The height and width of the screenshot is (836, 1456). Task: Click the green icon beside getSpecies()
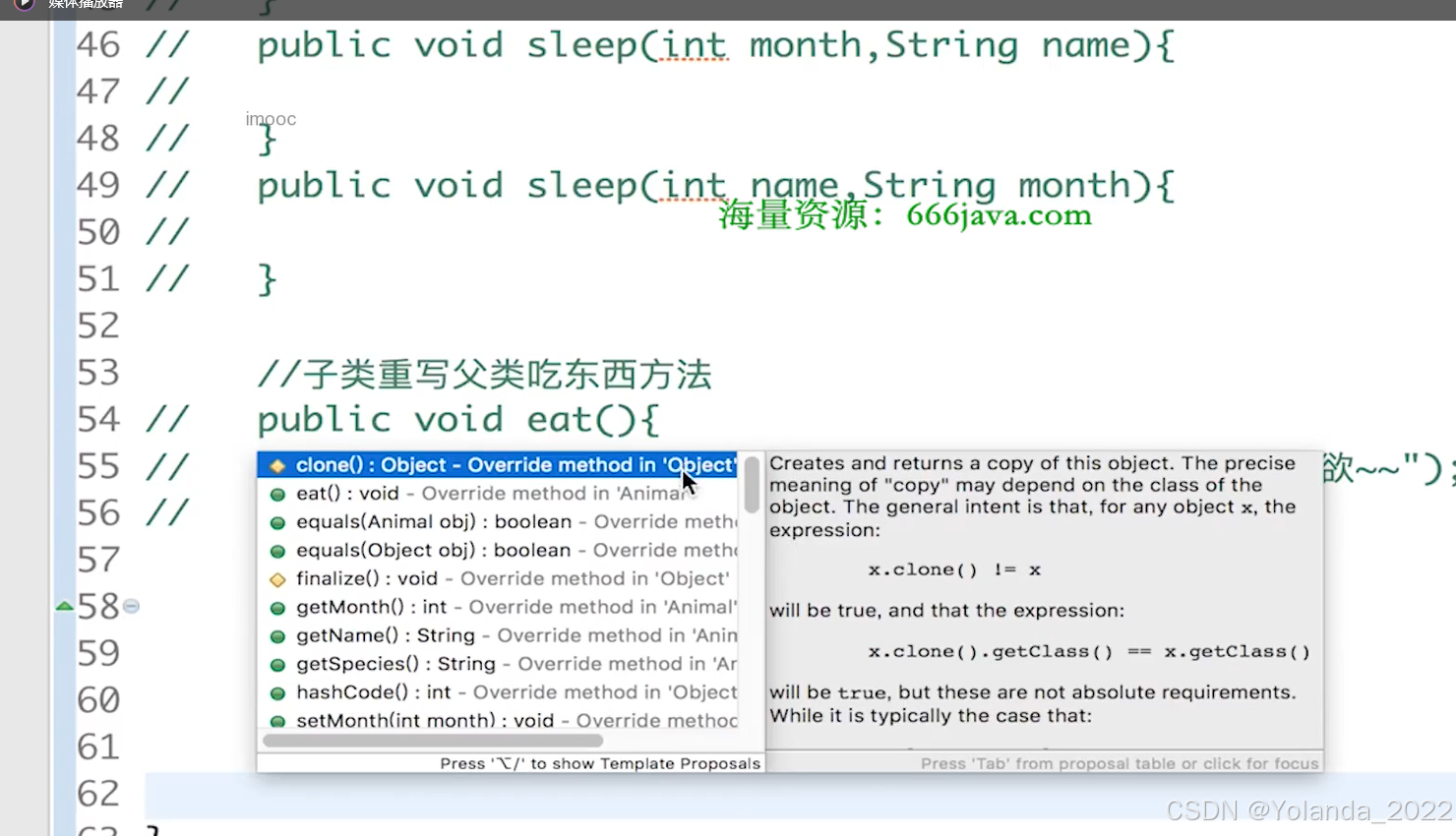tap(277, 666)
